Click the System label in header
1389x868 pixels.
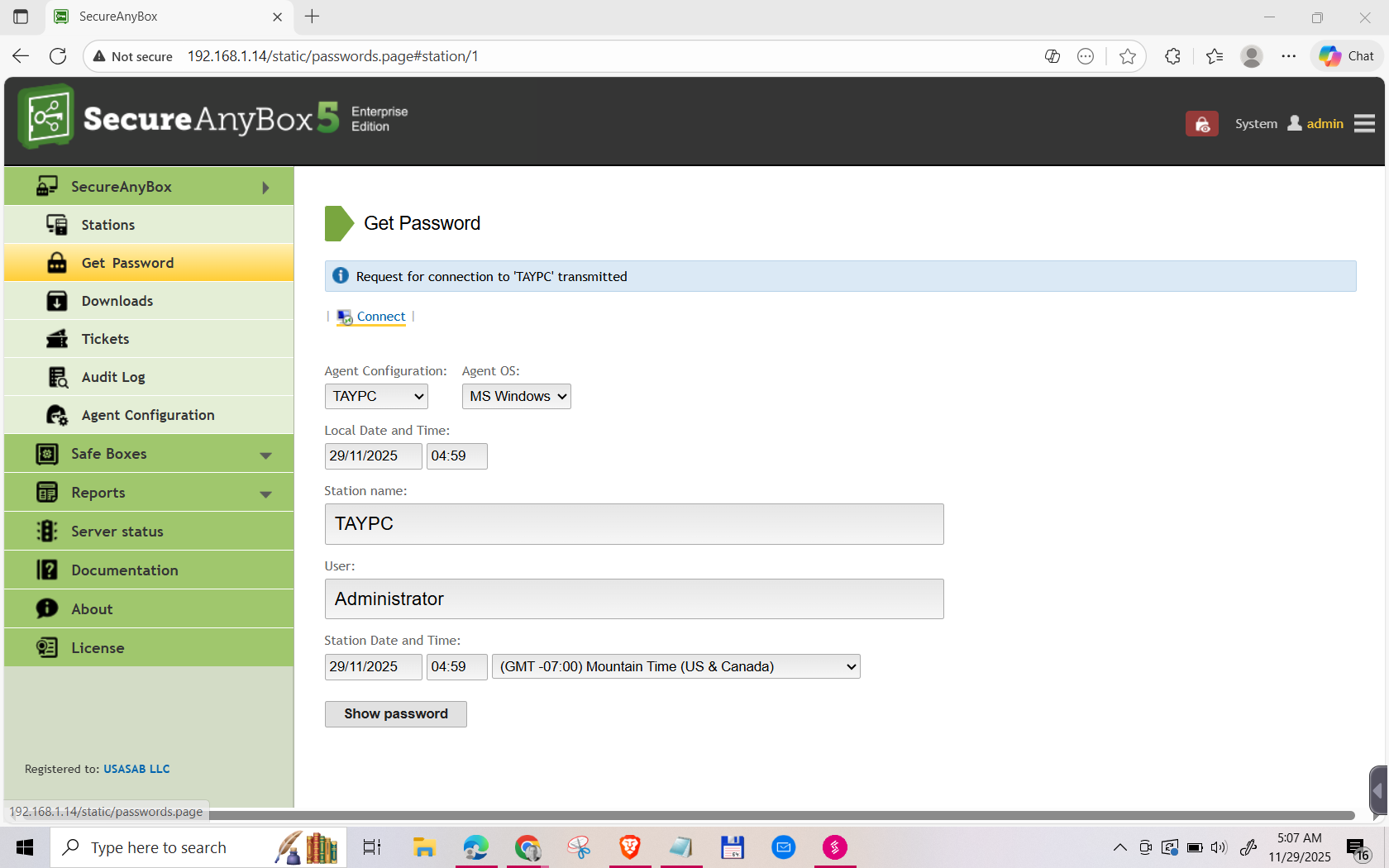(x=1256, y=124)
